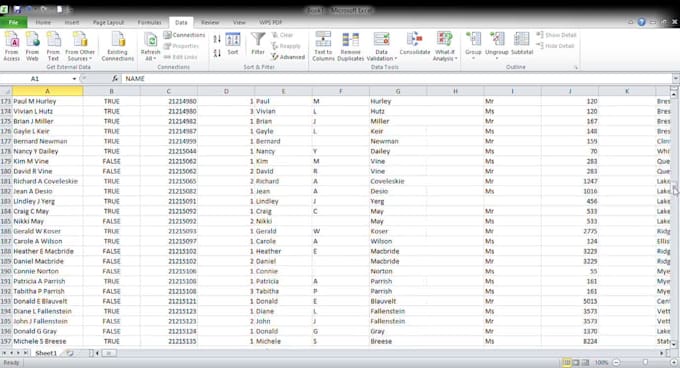Open Advanced filter options
680x368 pixels.
[288, 57]
